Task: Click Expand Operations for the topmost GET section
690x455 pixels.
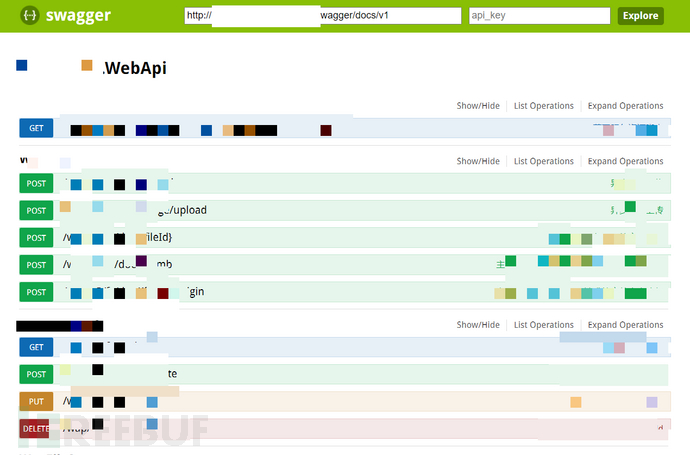Action: (625, 106)
